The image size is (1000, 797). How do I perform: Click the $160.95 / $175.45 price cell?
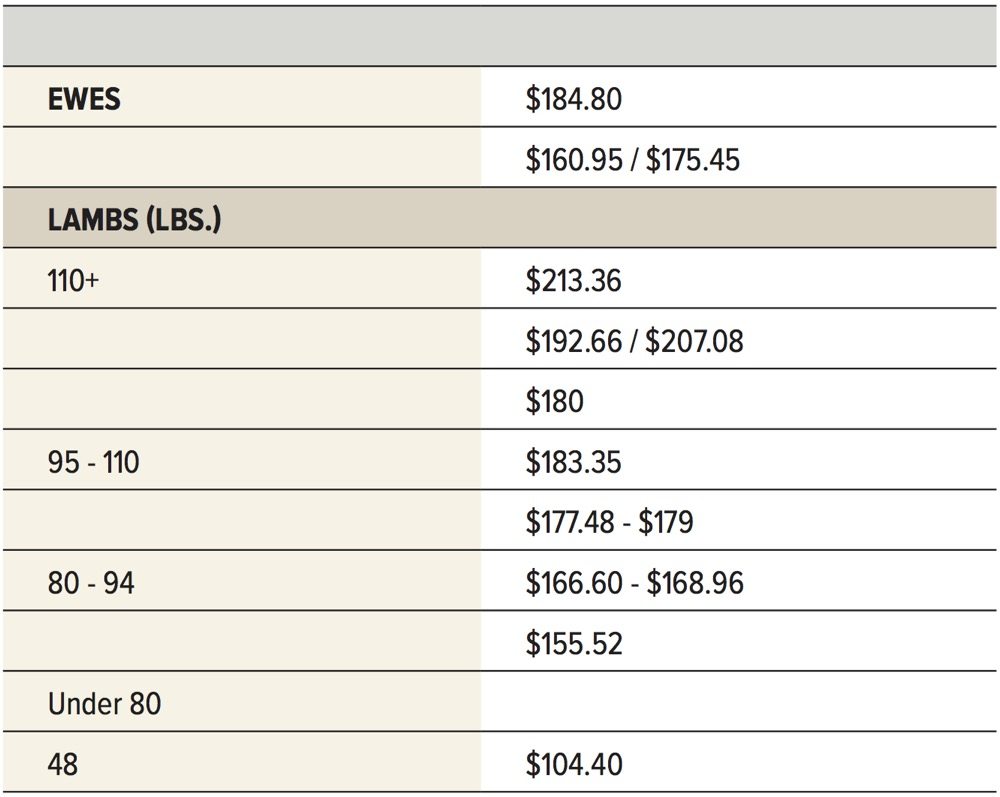[x=632, y=159]
